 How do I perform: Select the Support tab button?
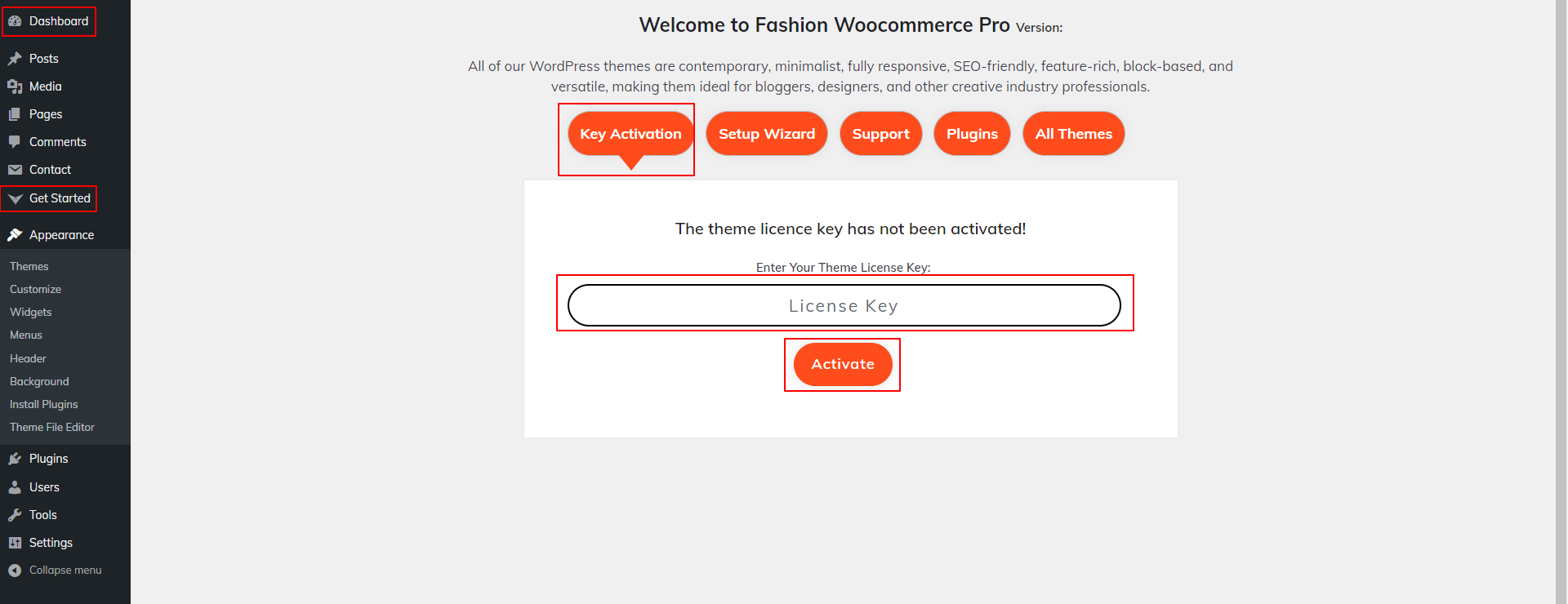click(880, 134)
